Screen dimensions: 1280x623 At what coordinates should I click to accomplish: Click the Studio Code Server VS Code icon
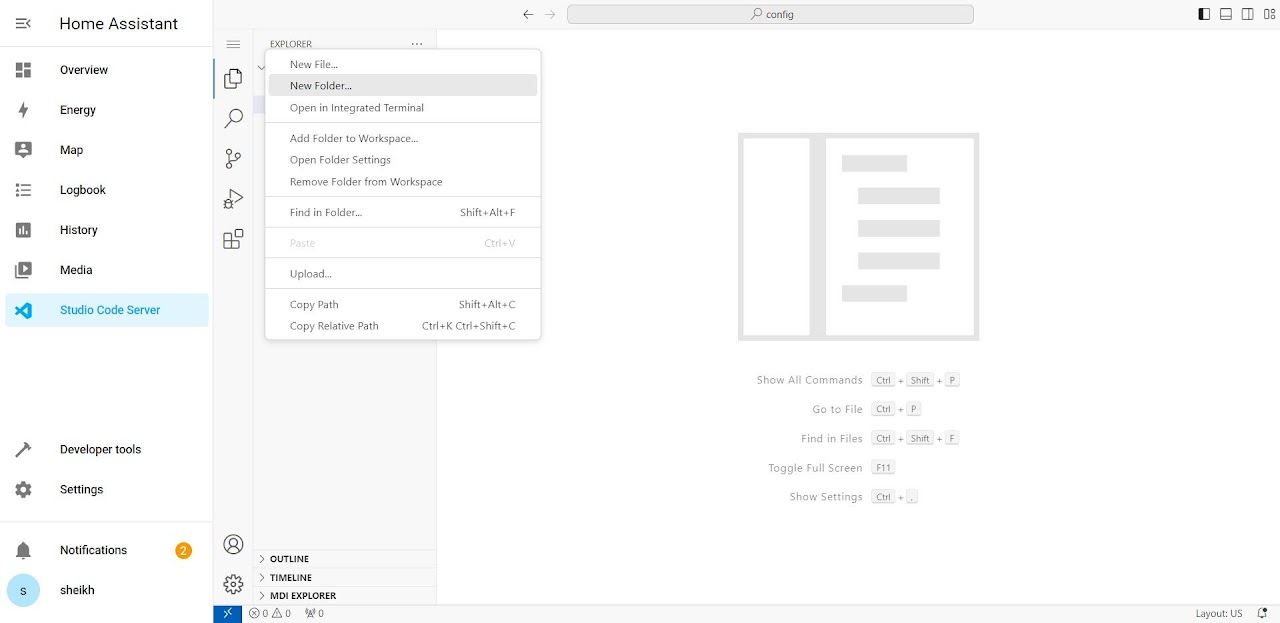click(x=23, y=310)
